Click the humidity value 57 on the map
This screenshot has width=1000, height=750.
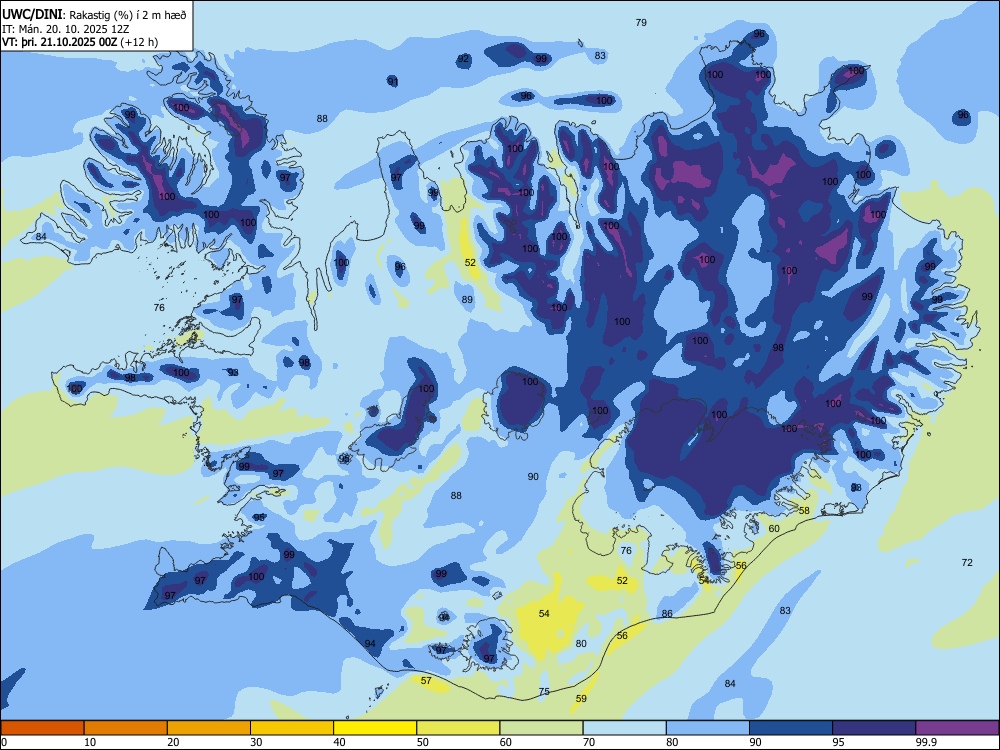coord(426,680)
